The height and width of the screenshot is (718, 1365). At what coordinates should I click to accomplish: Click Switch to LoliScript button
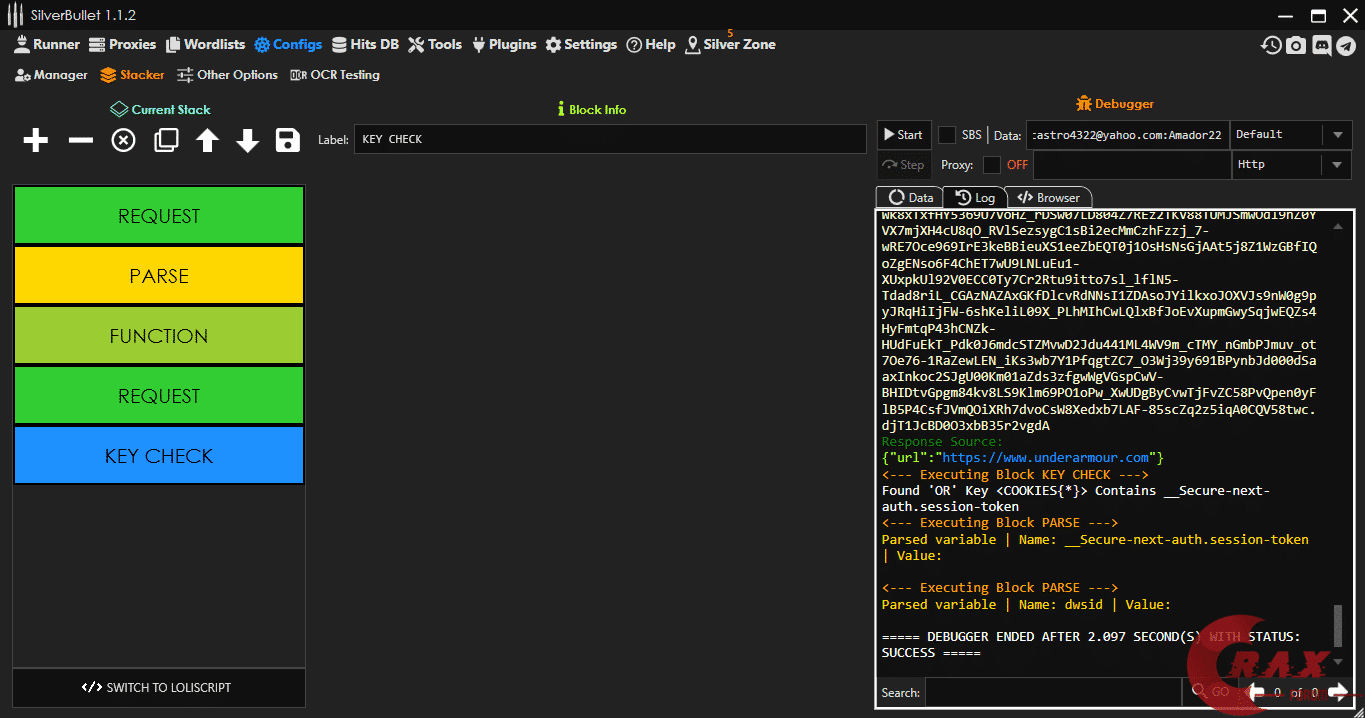[x=159, y=688]
